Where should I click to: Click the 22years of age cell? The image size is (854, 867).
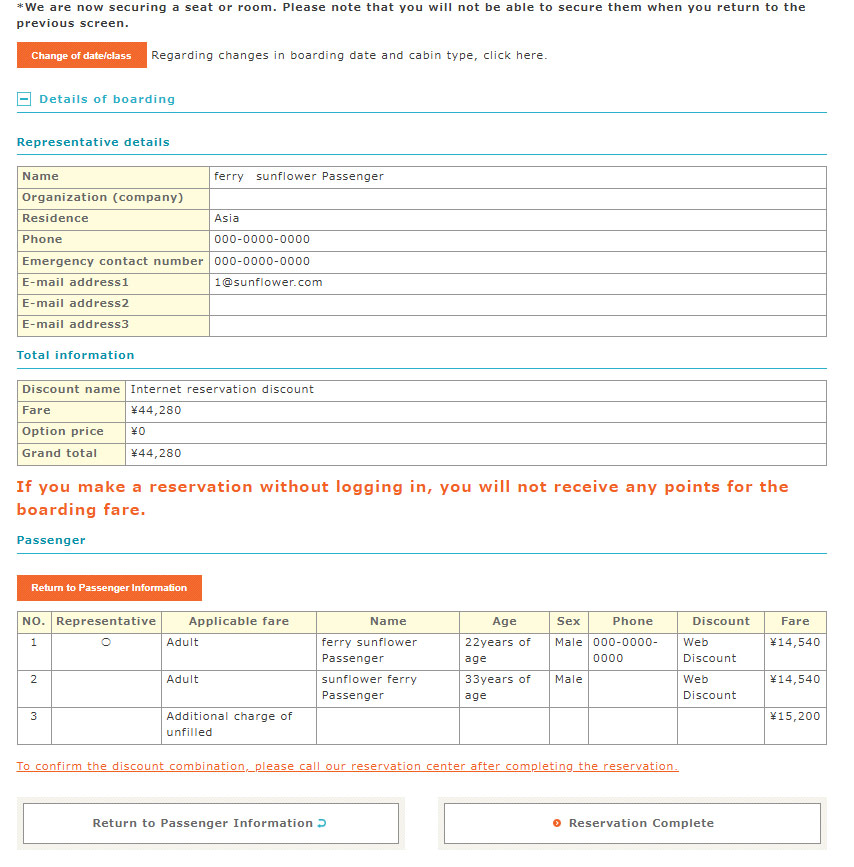pos(497,650)
